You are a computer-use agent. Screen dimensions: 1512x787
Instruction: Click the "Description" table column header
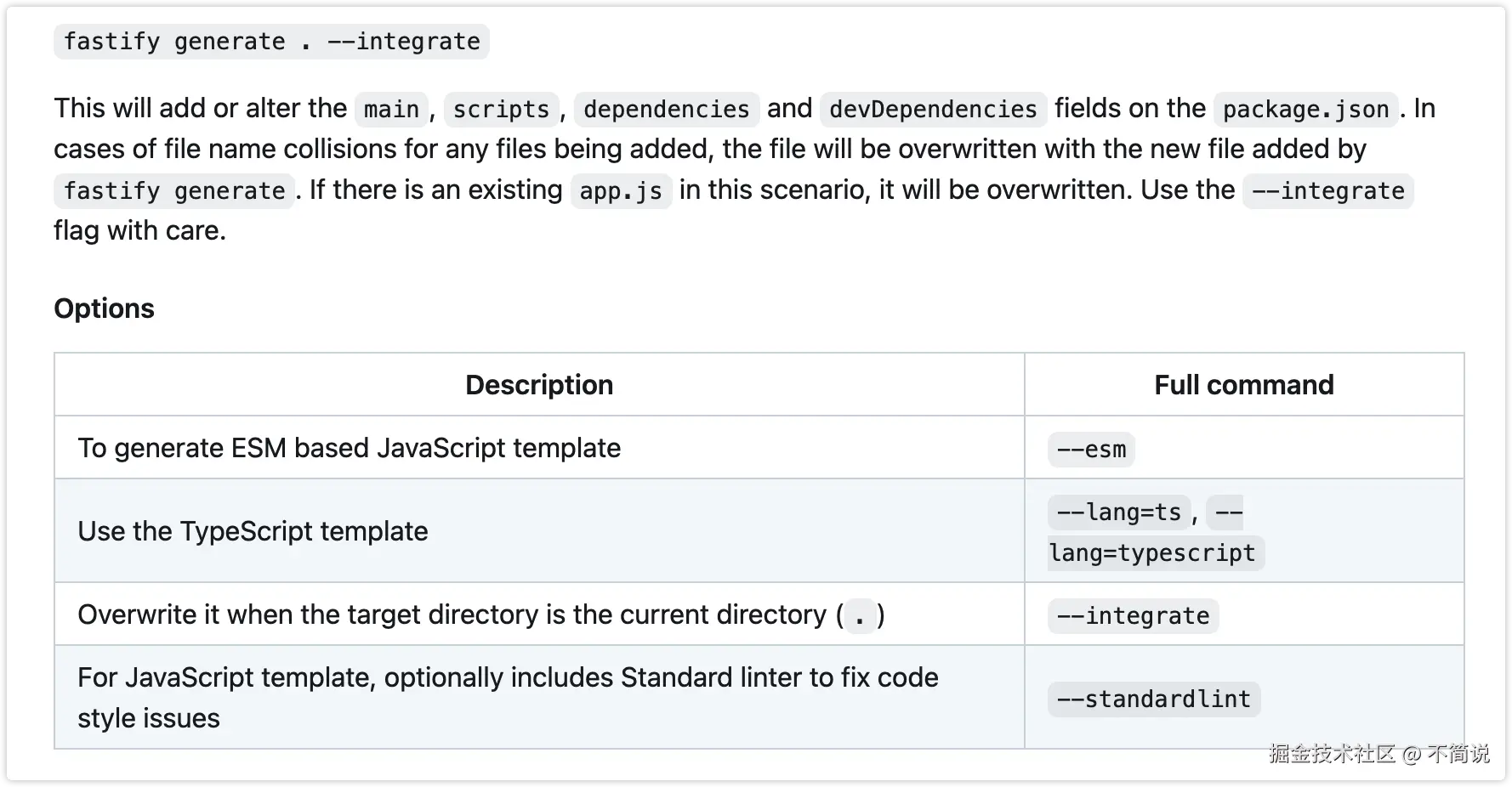[x=539, y=385]
